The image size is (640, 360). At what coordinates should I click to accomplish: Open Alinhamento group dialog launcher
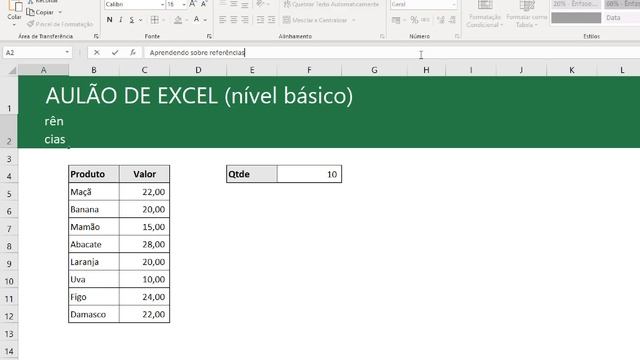coord(382,36)
